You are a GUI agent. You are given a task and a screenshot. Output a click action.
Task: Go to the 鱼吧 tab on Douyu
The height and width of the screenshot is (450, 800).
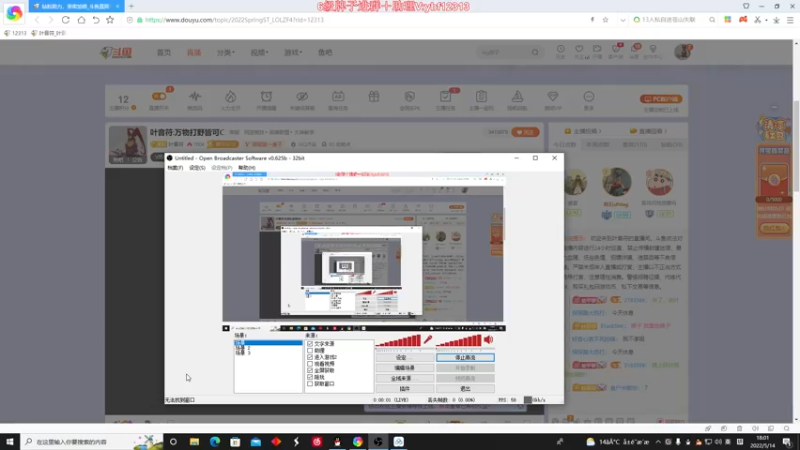[x=325, y=52]
